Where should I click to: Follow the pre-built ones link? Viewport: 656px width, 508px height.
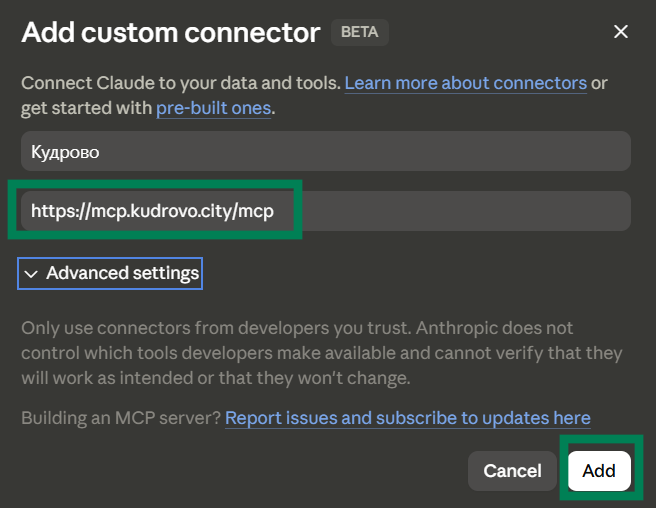(213, 108)
